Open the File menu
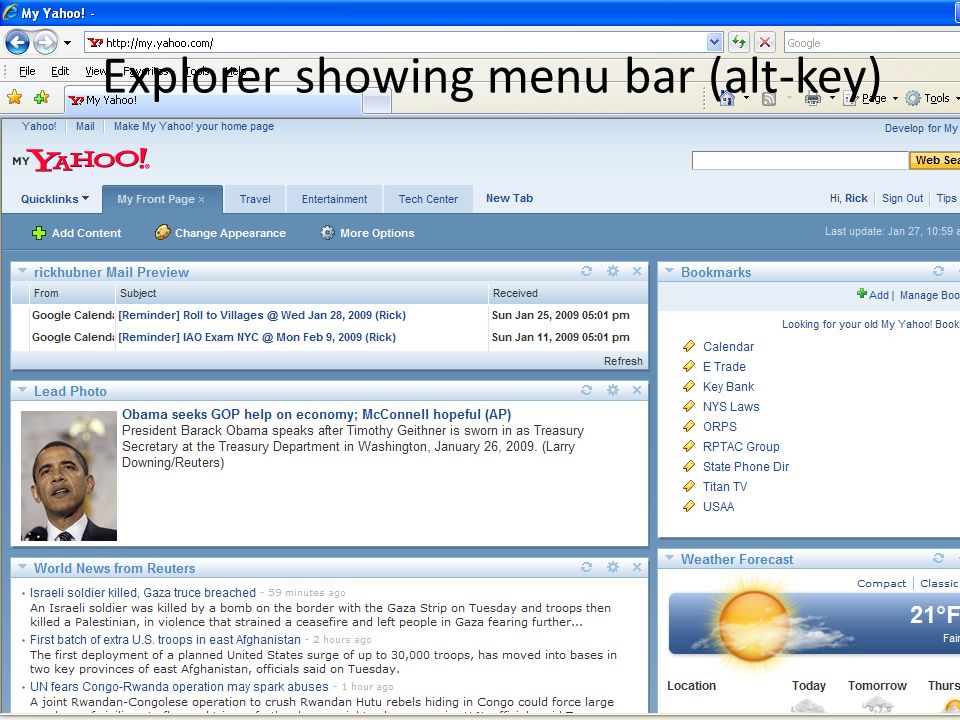Viewport: 960px width, 720px height. click(x=27, y=71)
